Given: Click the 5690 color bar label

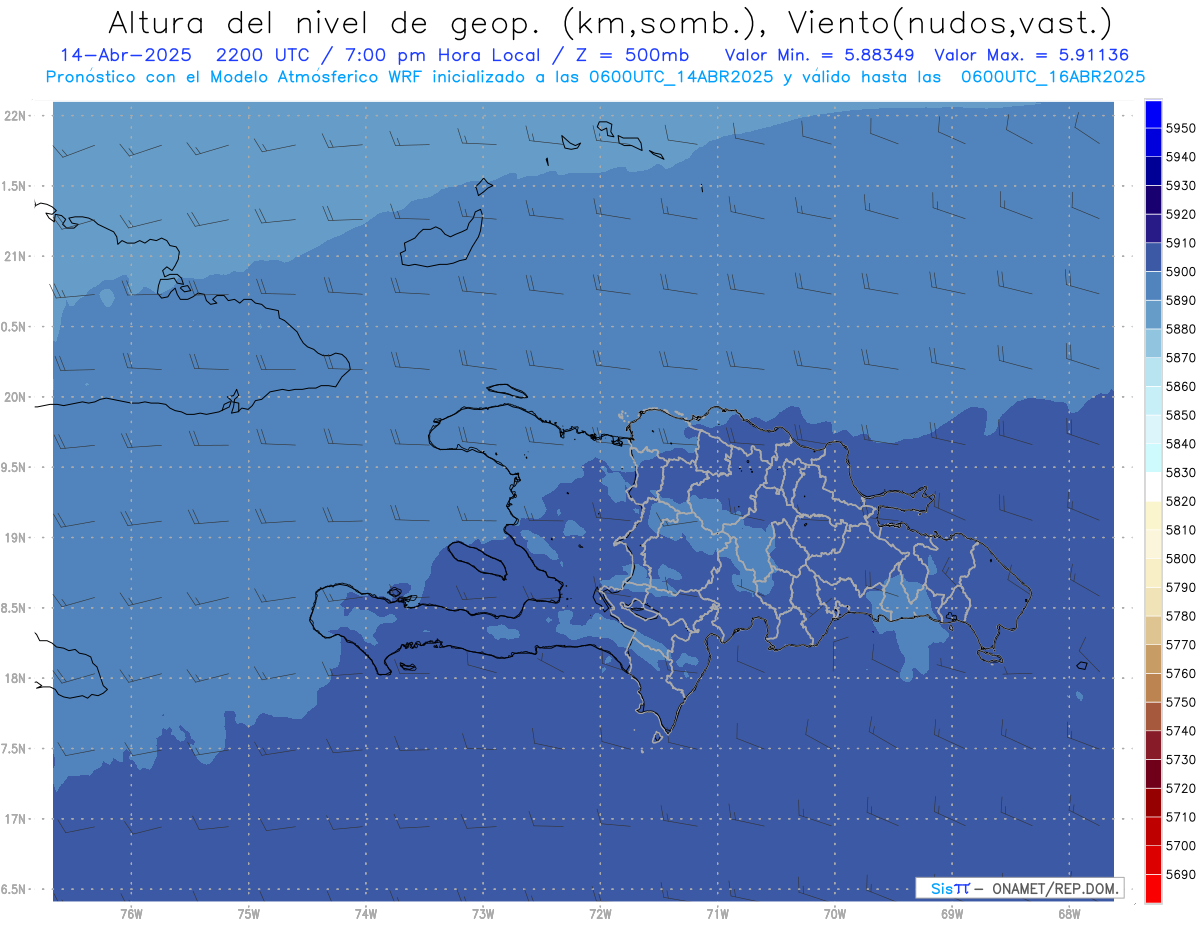Looking at the screenshot, I should point(1181,874).
